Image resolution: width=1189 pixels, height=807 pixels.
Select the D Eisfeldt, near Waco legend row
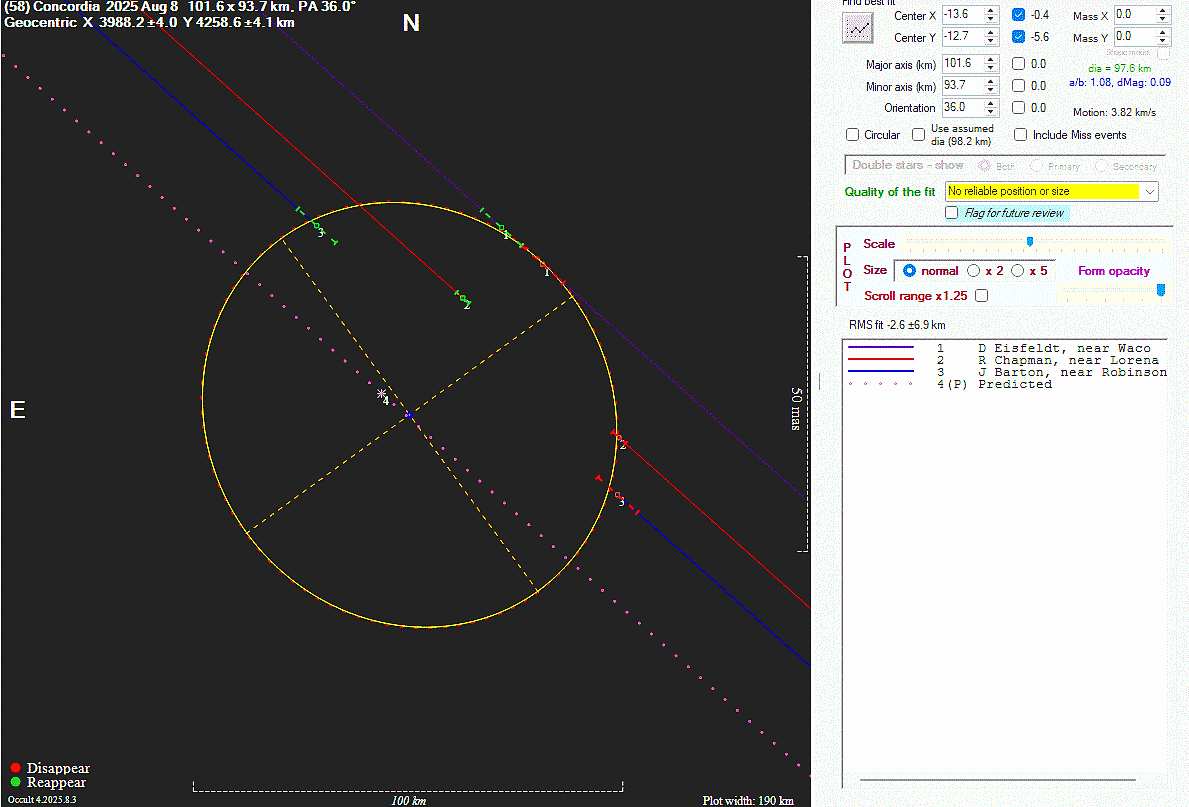coord(1007,348)
